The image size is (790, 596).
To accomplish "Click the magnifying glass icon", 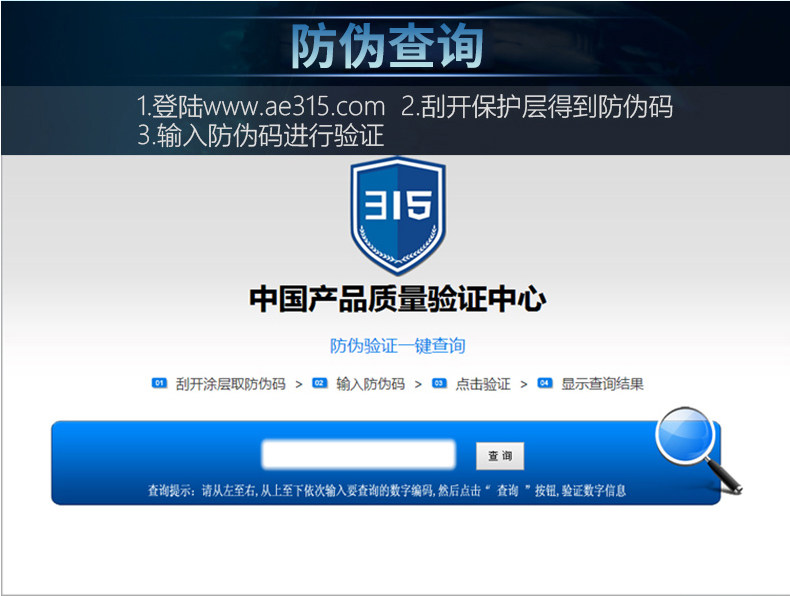I will pos(698,449).
